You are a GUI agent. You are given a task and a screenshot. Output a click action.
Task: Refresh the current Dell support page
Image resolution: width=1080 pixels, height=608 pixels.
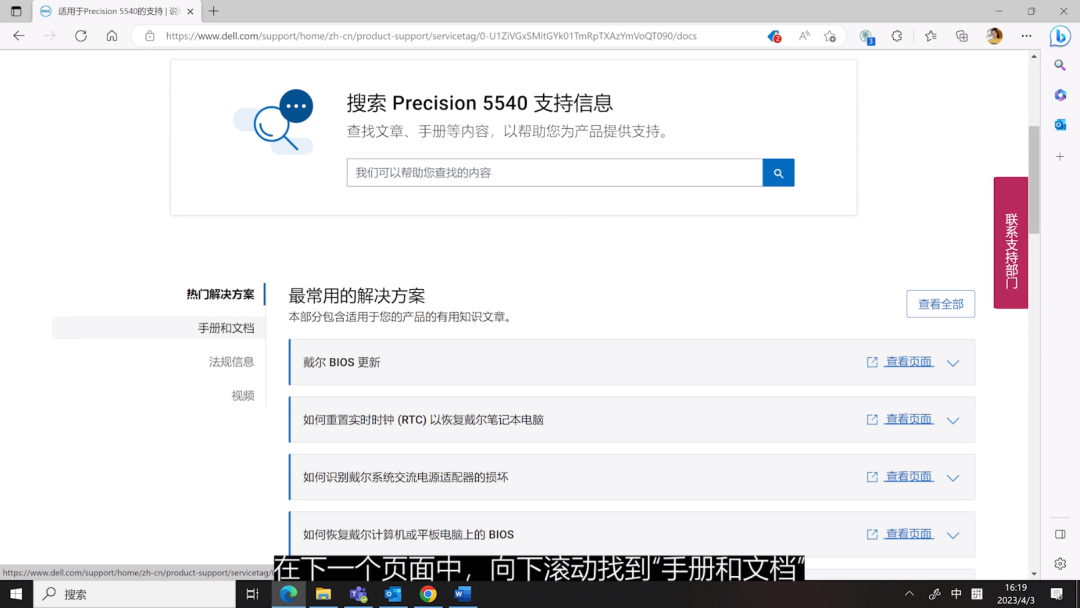tap(81, 36)
